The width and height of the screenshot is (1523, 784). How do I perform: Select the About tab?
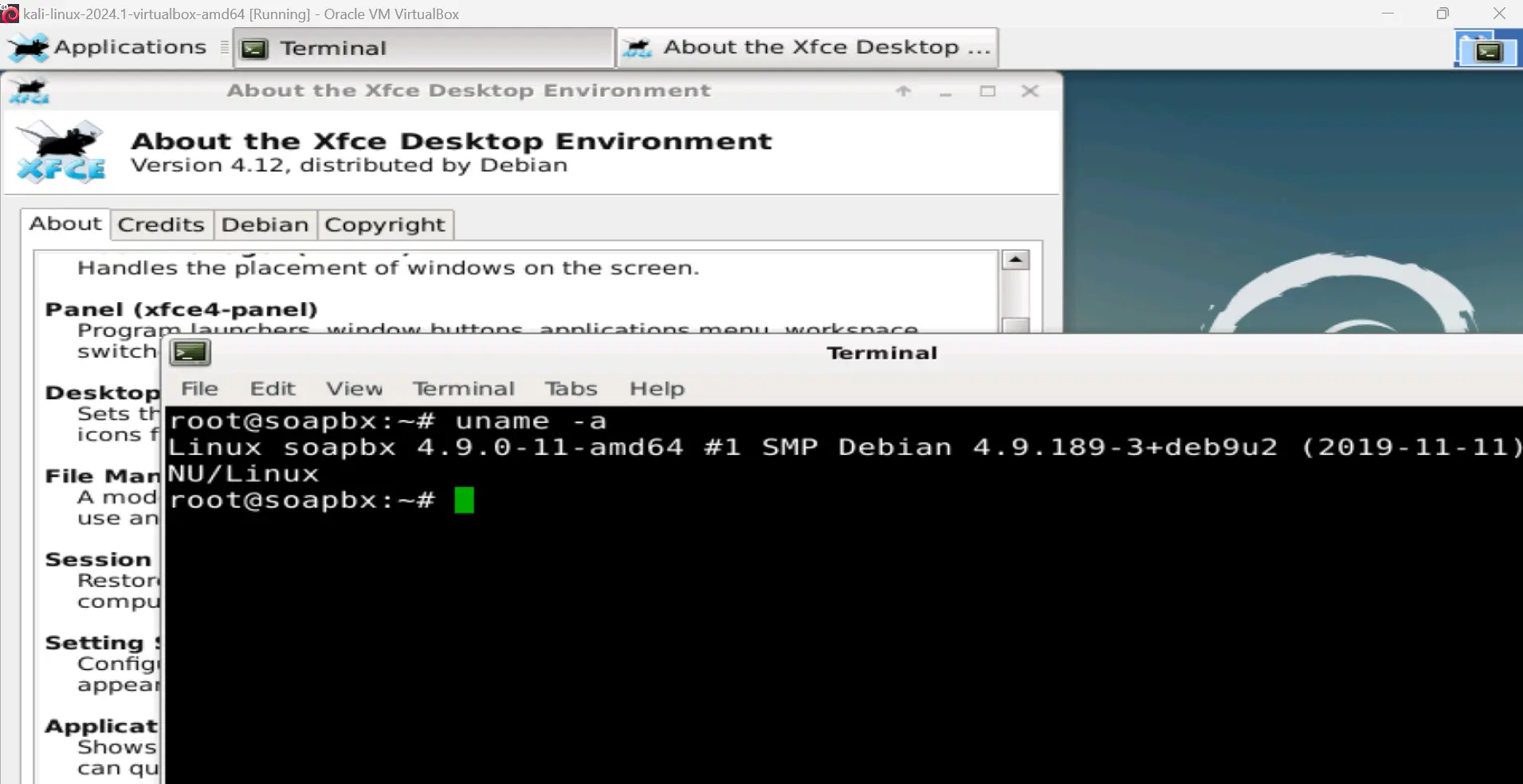click(x=65, y=224)
